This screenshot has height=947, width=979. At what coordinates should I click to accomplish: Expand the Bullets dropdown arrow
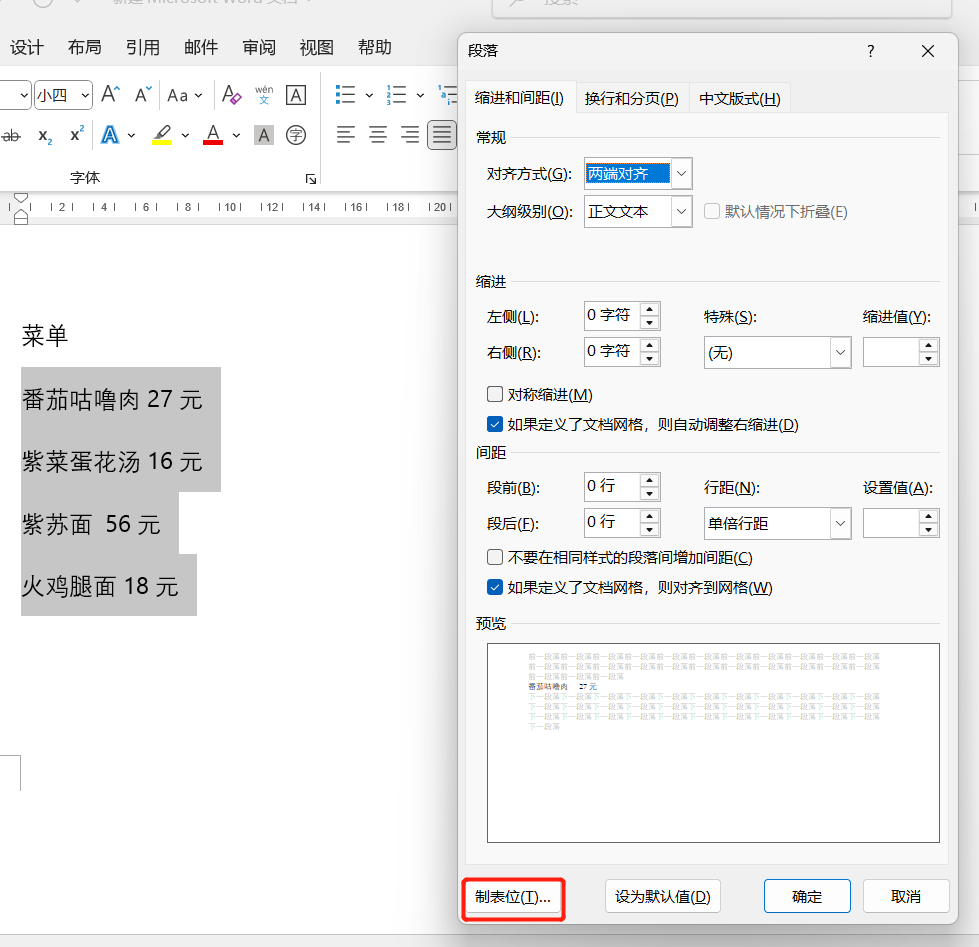(370, 96)
